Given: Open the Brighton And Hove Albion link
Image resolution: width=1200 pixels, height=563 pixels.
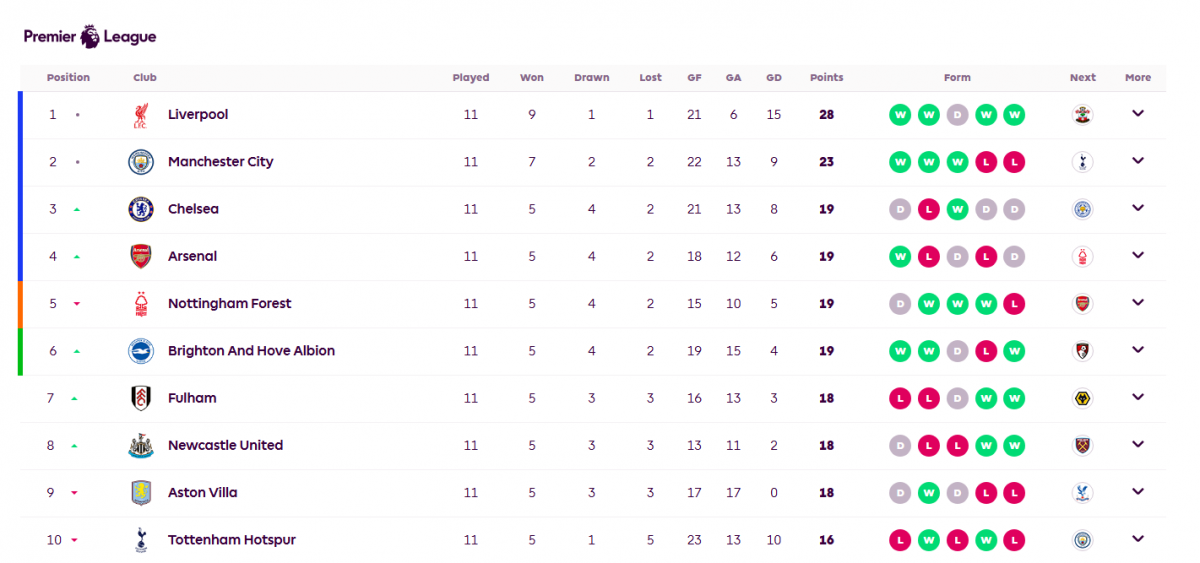Looking at the screenshot, I should (x=251, y=351).
